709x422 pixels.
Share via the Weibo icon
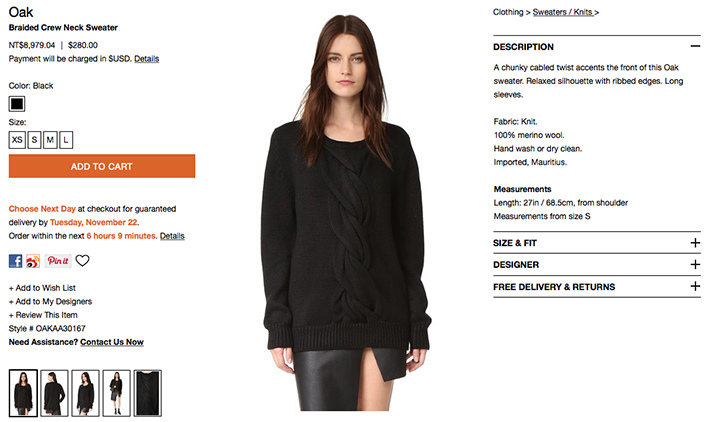33,261
